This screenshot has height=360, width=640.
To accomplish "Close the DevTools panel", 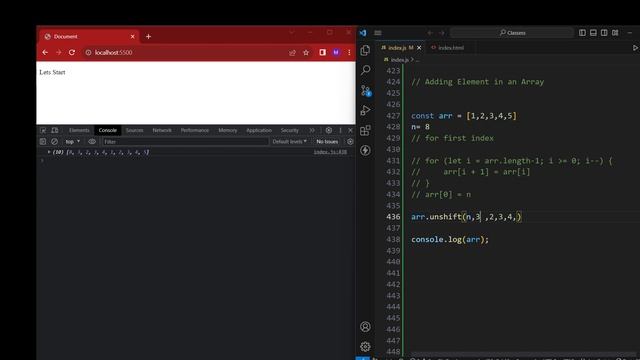I will [350, 130].
